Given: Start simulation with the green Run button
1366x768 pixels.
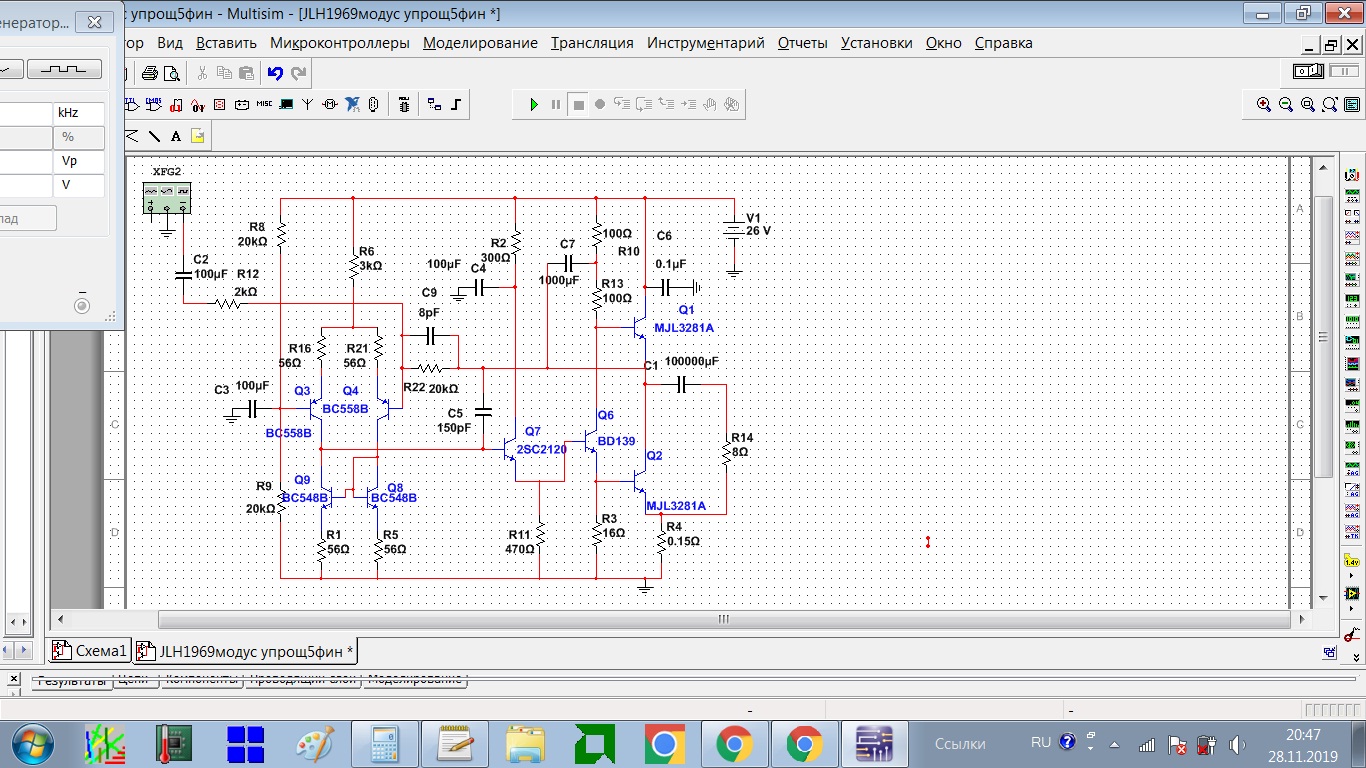Looking at the screenshot, I should [x=534, y=104].
